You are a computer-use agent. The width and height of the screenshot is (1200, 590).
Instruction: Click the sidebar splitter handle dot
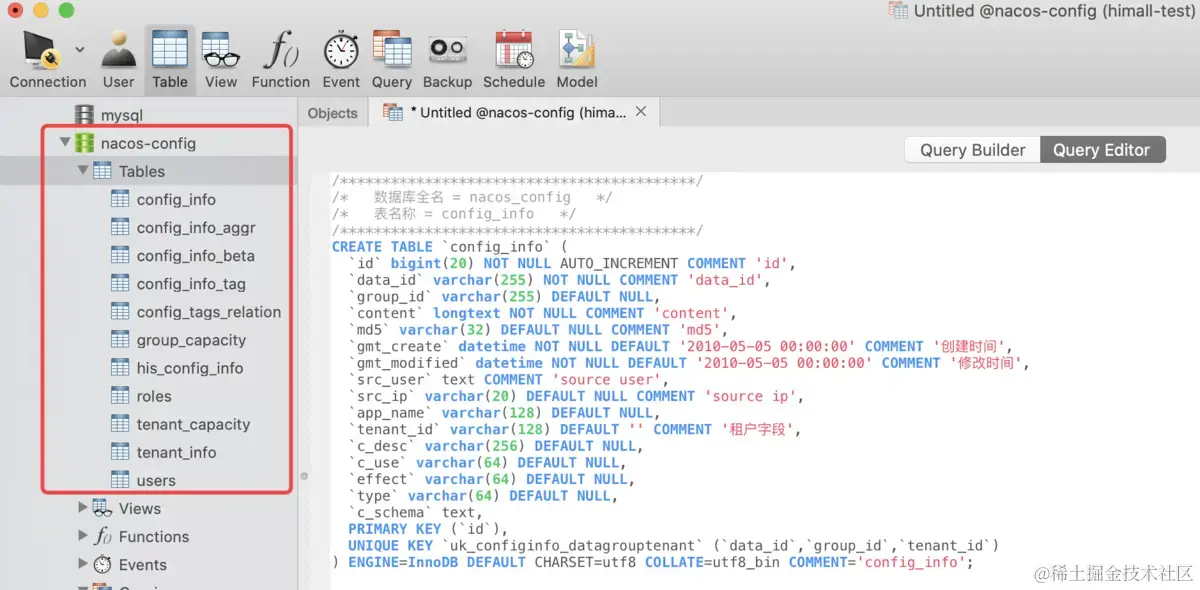303,477
